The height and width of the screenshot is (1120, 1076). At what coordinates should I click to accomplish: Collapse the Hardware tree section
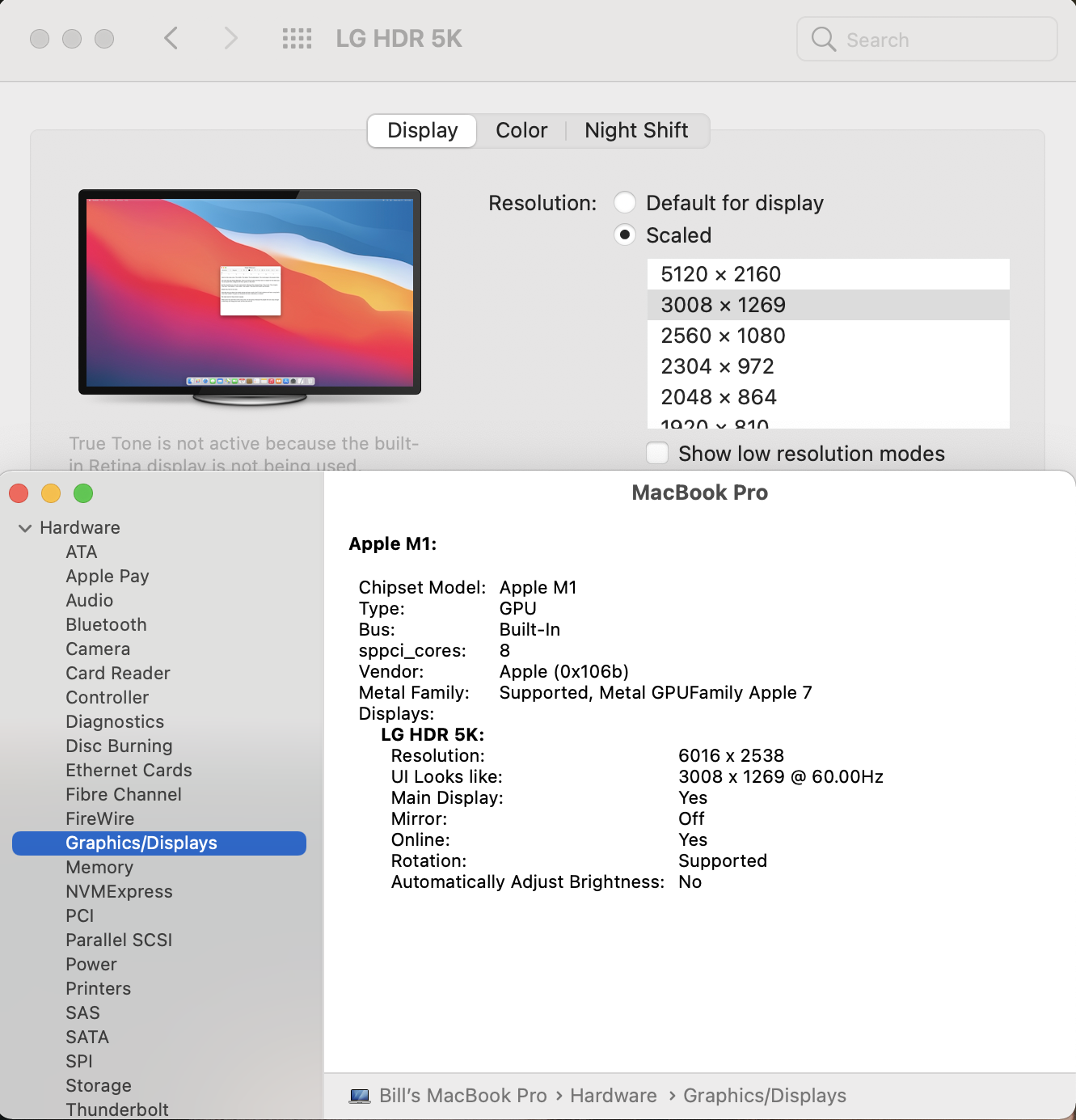click(x=25, y=528)
